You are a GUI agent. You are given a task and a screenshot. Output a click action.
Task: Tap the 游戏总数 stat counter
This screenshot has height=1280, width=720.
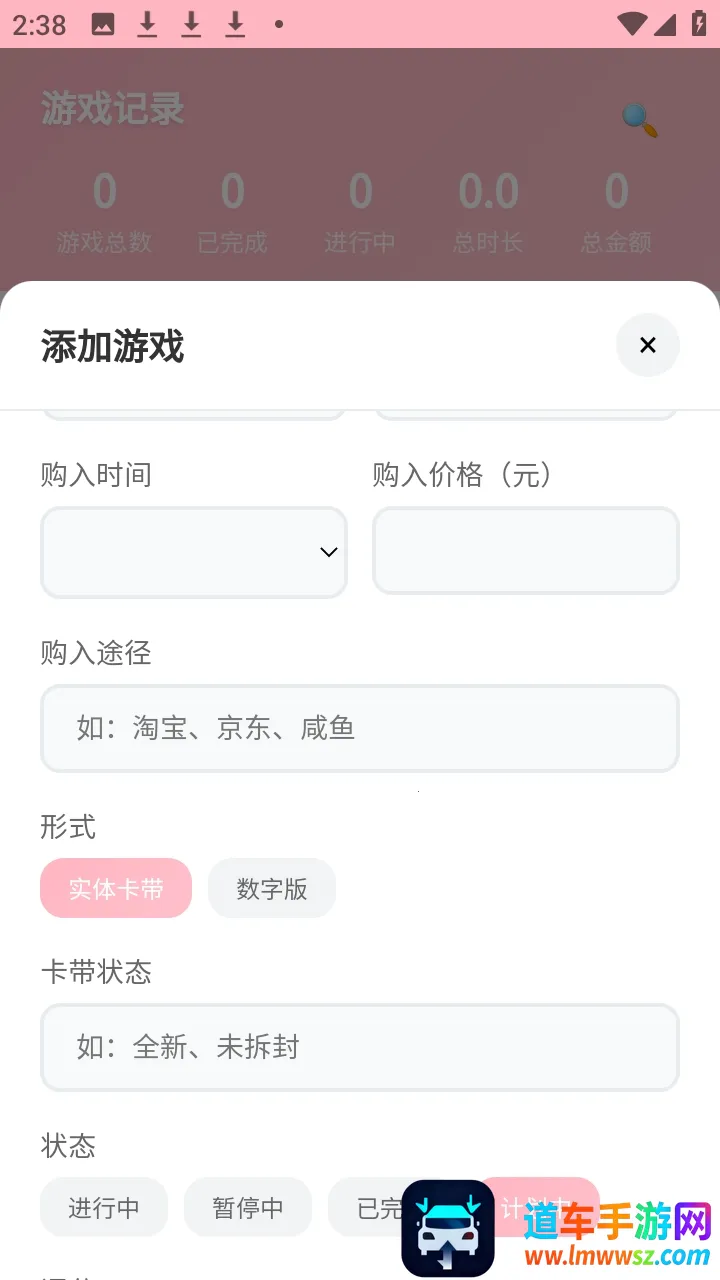pos(104,212)
